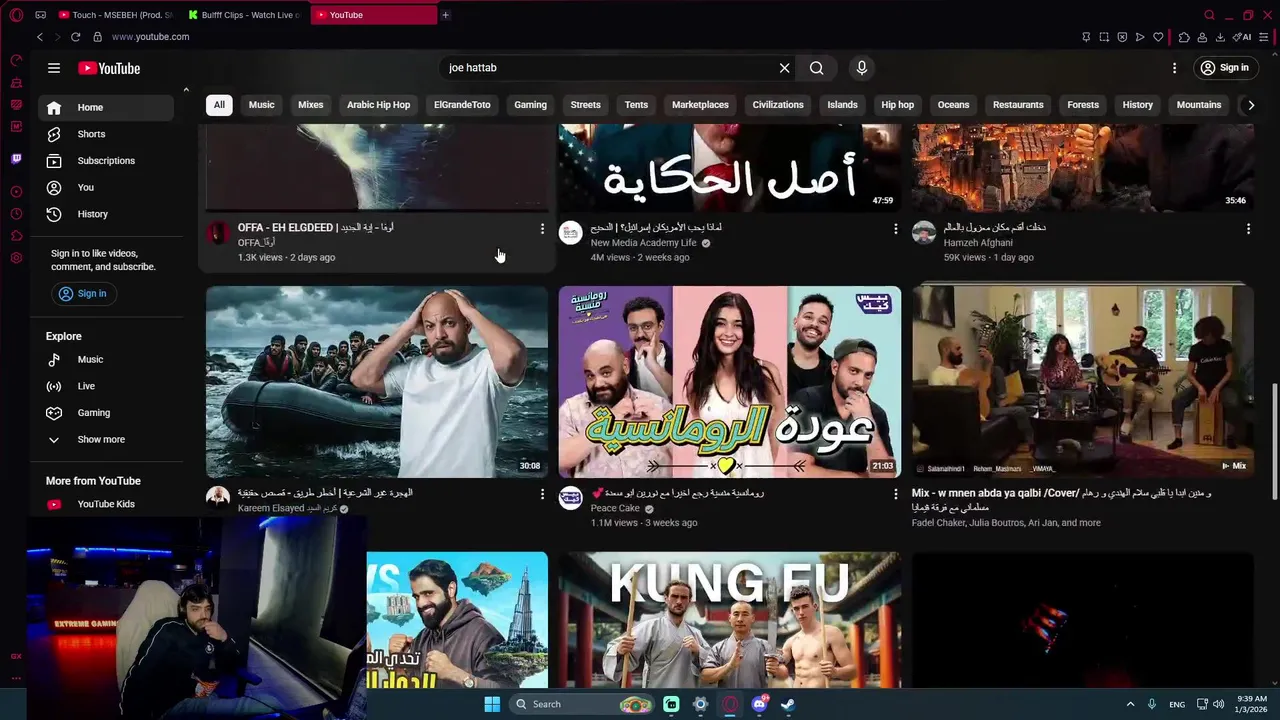Go back with the browser back arrow
This screenshot has height=720, width=1280.
point(40,37)
